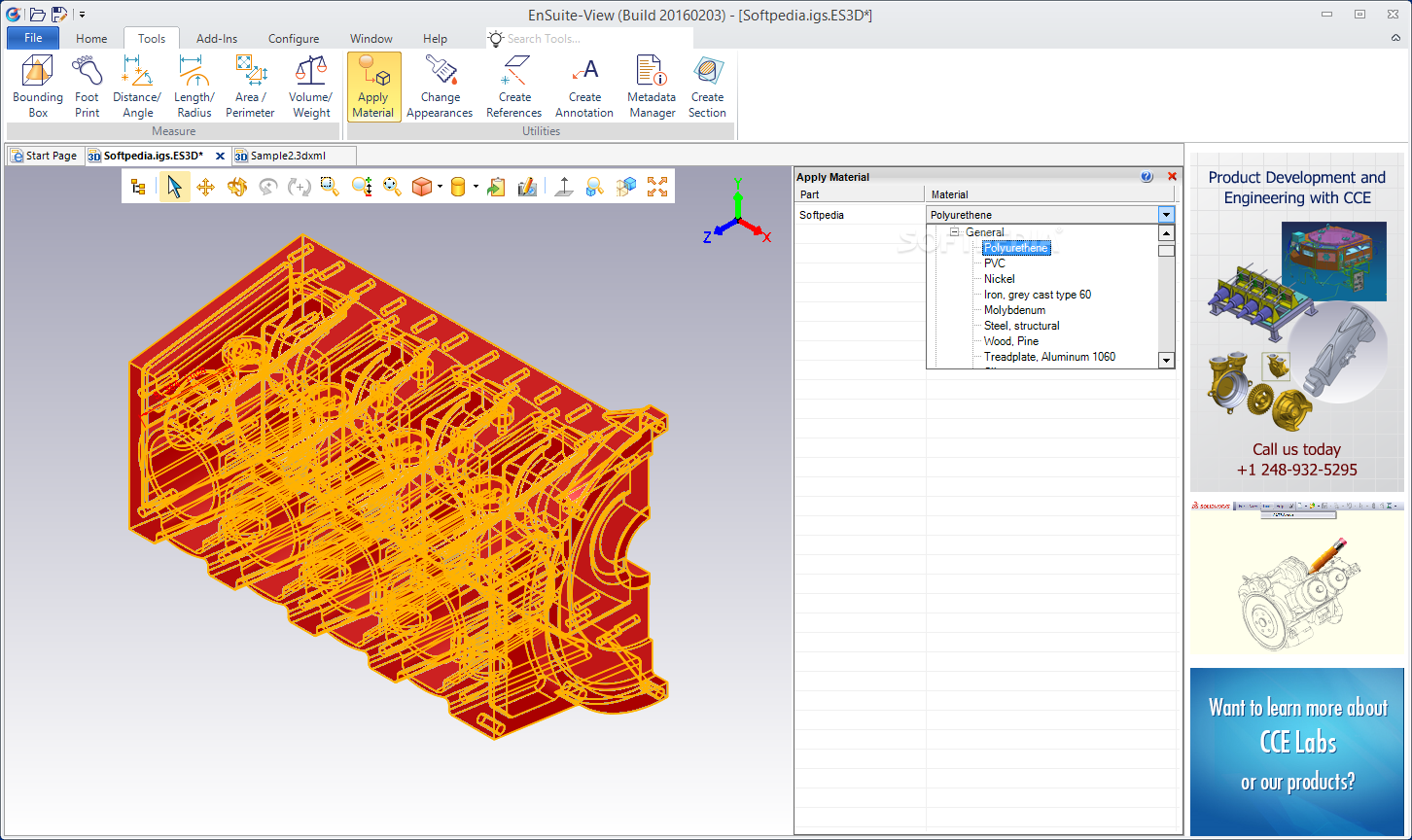Screen dimensions: 1412x840
Task: Start the Create References utility
Action: tap(514, 87)
